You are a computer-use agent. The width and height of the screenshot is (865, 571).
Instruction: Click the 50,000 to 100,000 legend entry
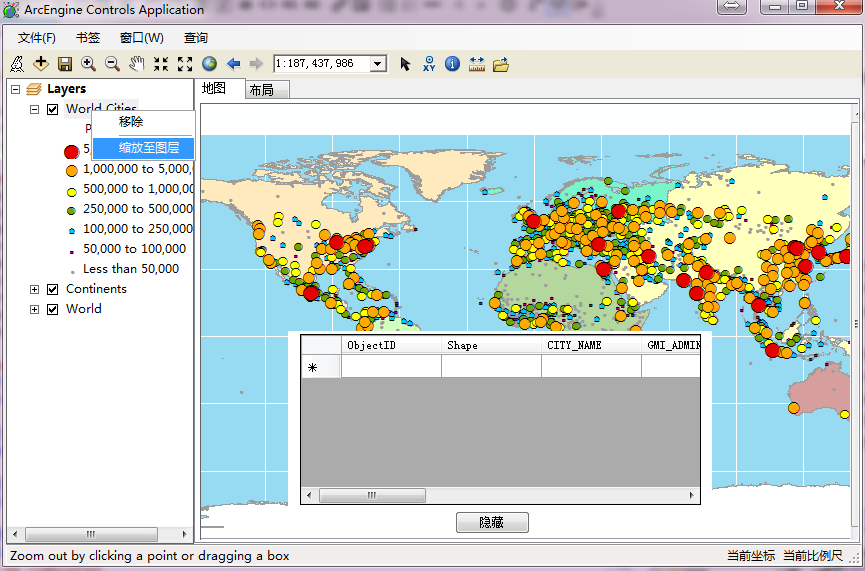click(x=134, y=249)
